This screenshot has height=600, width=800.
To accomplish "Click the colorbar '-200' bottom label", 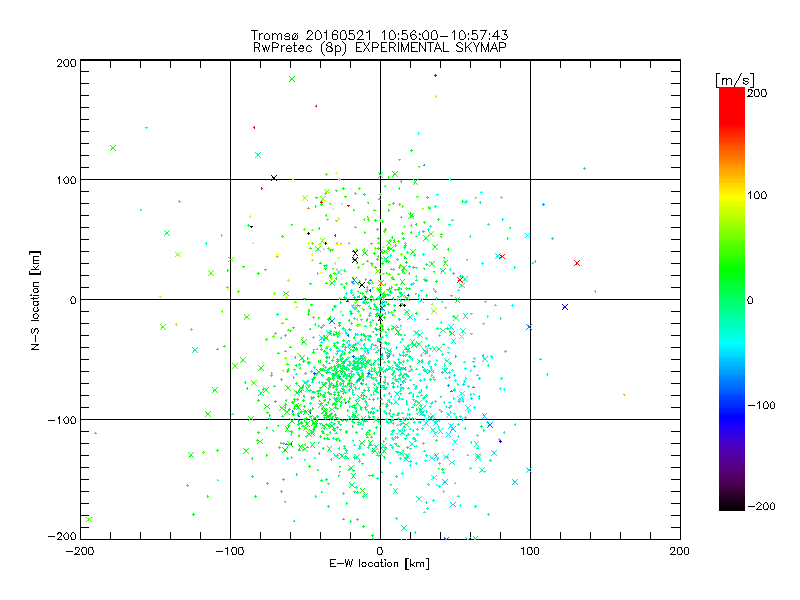I will [761, 507].
